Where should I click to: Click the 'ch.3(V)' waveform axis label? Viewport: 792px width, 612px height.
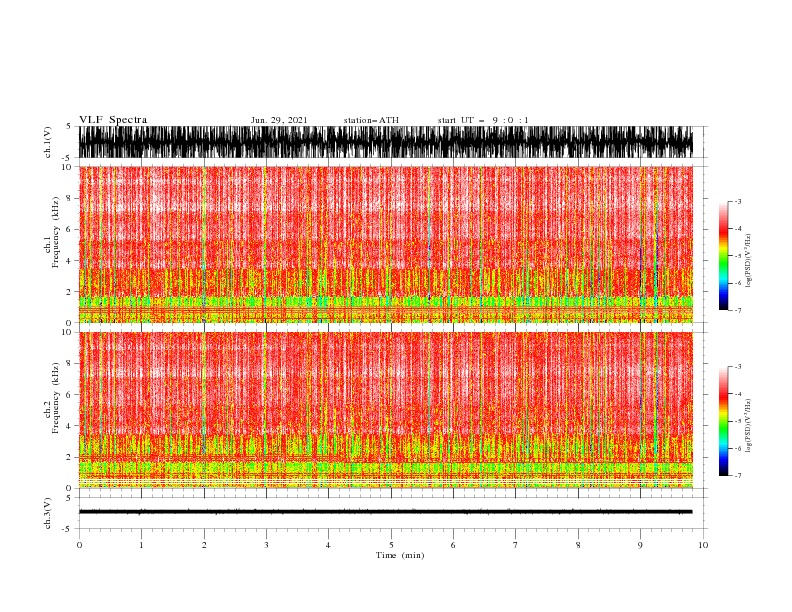tap(48, 513)
